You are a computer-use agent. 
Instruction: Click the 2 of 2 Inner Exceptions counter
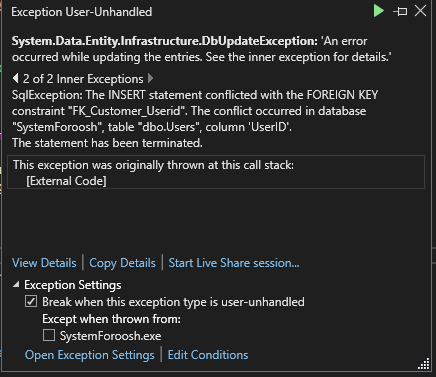83,79
